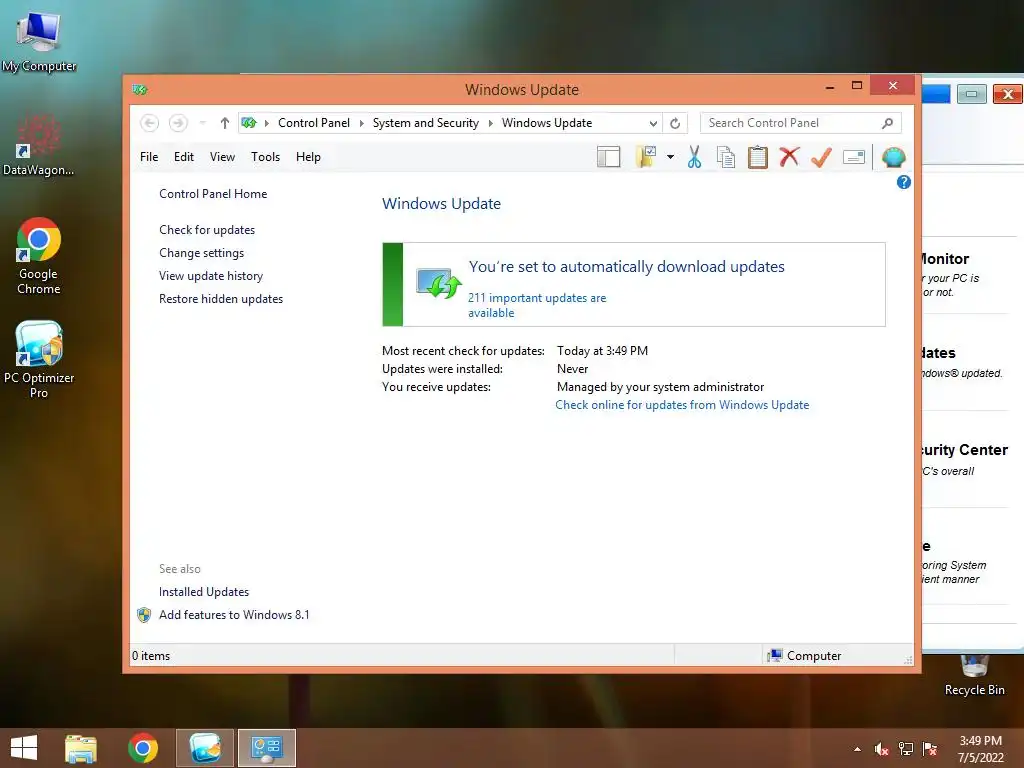The image size is (1024, 768).
Task: Click the muted volume tray icon
Action: 881,749
